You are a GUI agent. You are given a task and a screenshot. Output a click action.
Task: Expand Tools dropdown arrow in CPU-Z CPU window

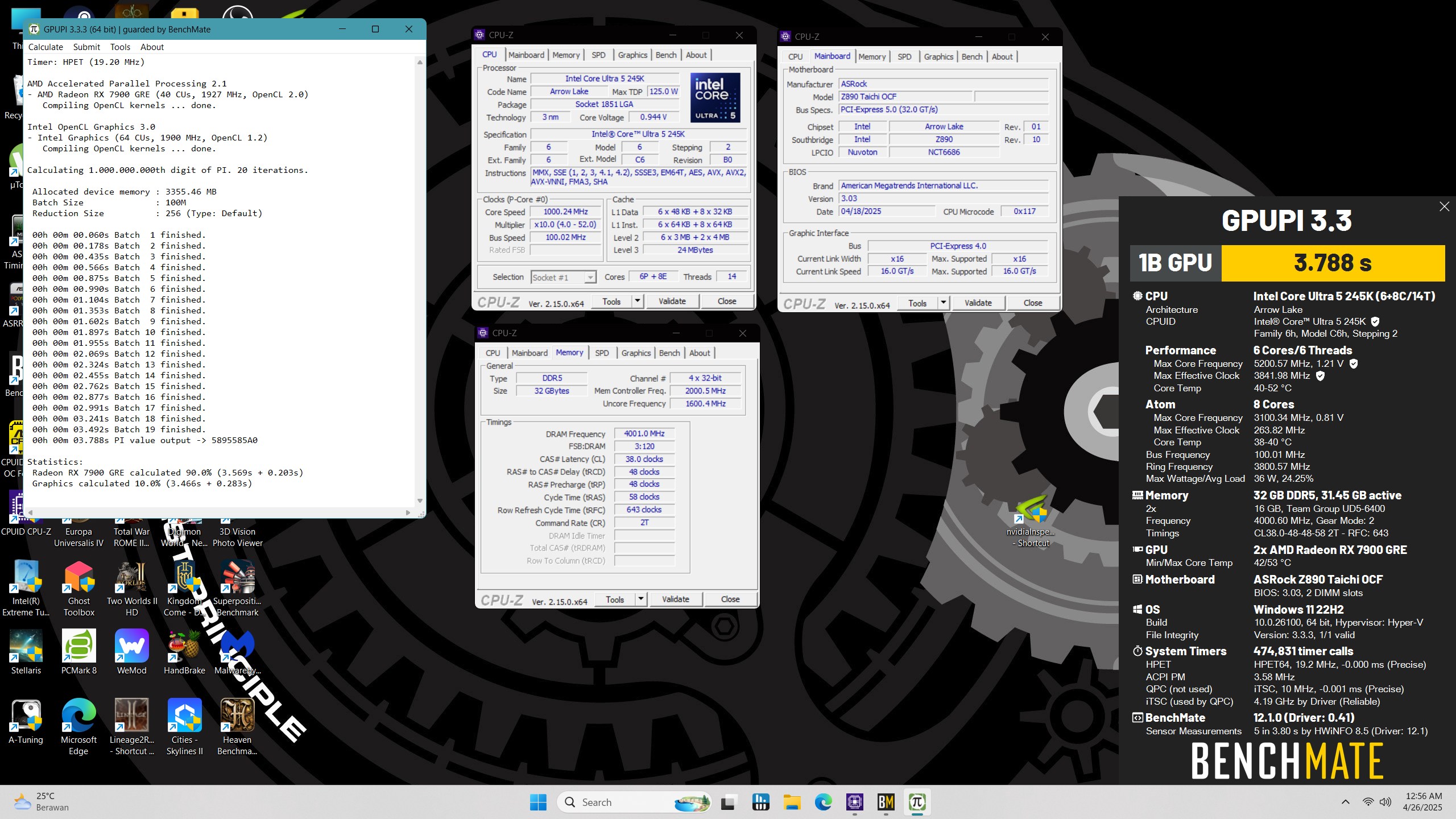(638, 301)
